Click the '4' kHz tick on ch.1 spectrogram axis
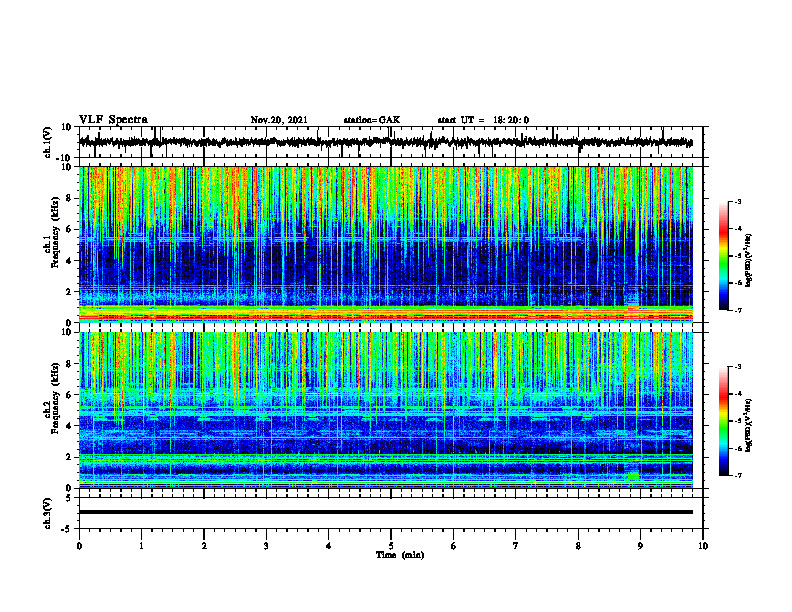Image resolution: width=792 pixels, height=612 pixels. [x=70, y=261]
